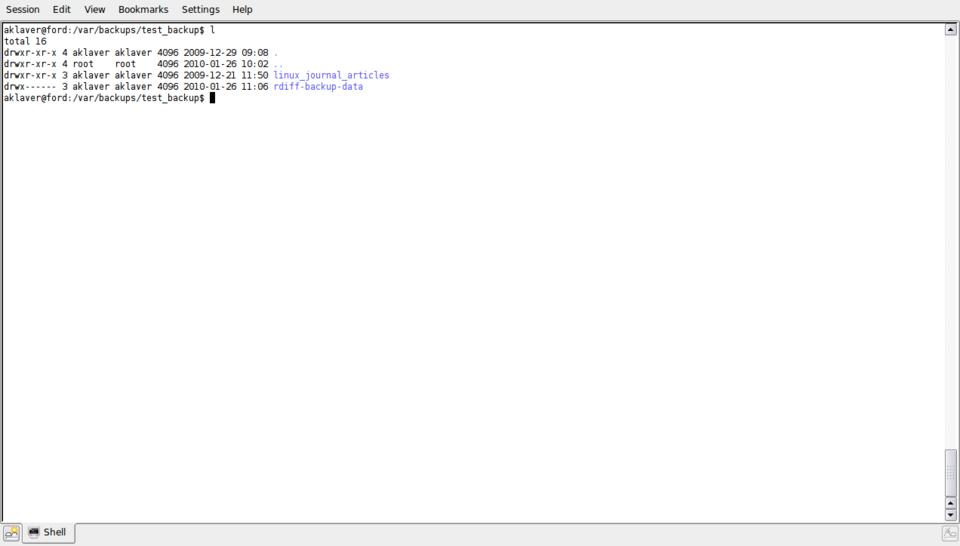Click the new session icon beside Shell tab

[x=12, y=533]
